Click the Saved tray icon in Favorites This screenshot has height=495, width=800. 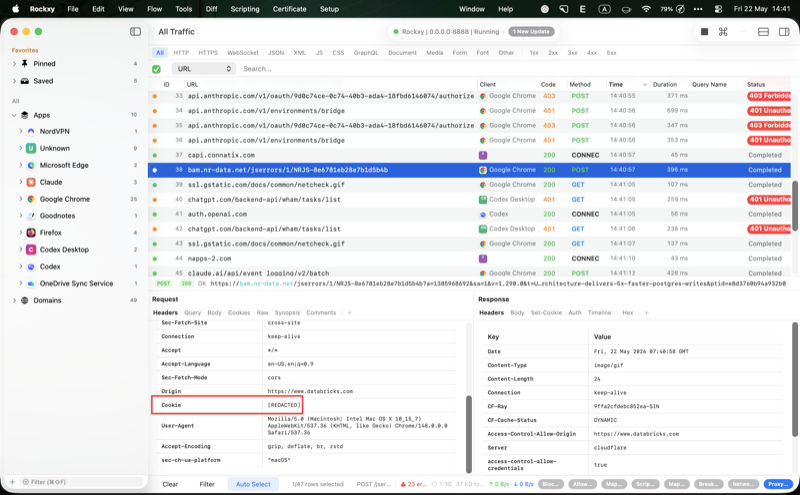tap(24, 81)
